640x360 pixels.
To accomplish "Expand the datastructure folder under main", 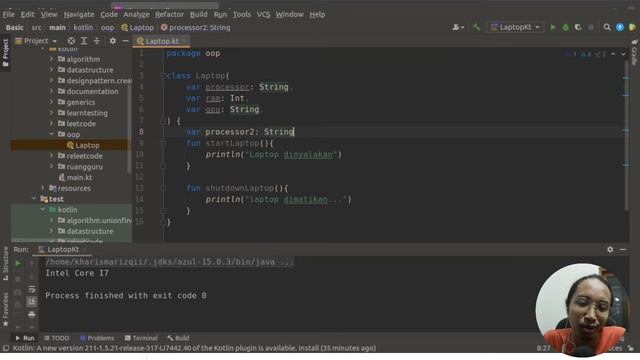I will (51, 70).
